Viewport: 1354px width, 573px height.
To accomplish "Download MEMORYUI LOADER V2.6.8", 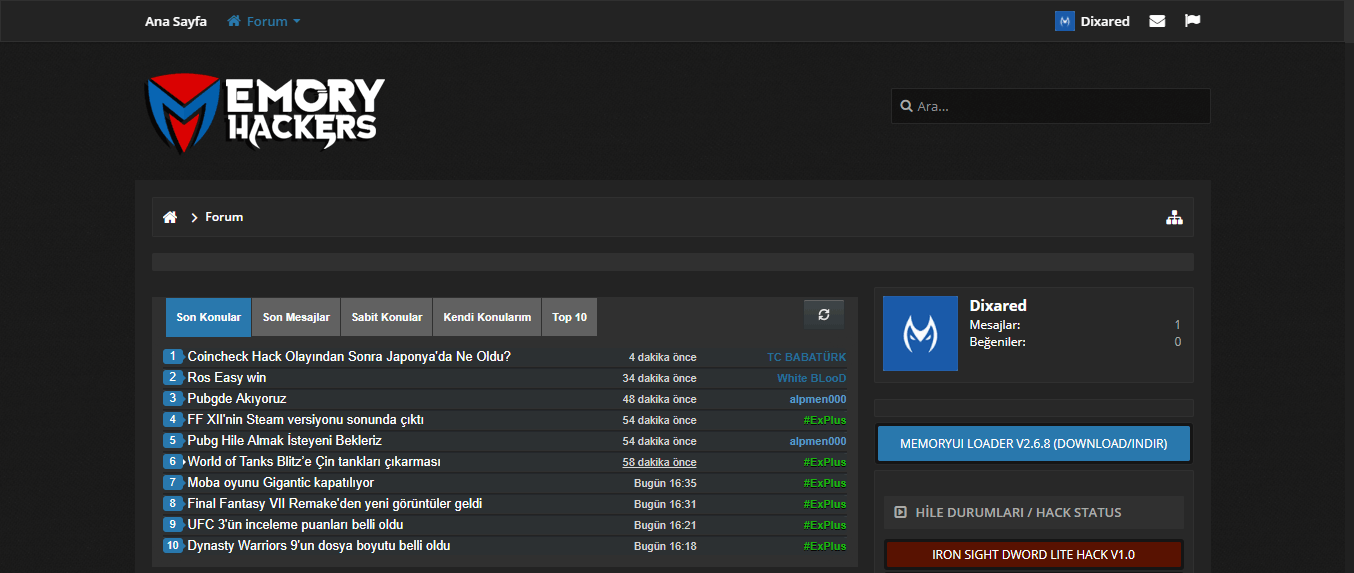I will coord(1033,443).
